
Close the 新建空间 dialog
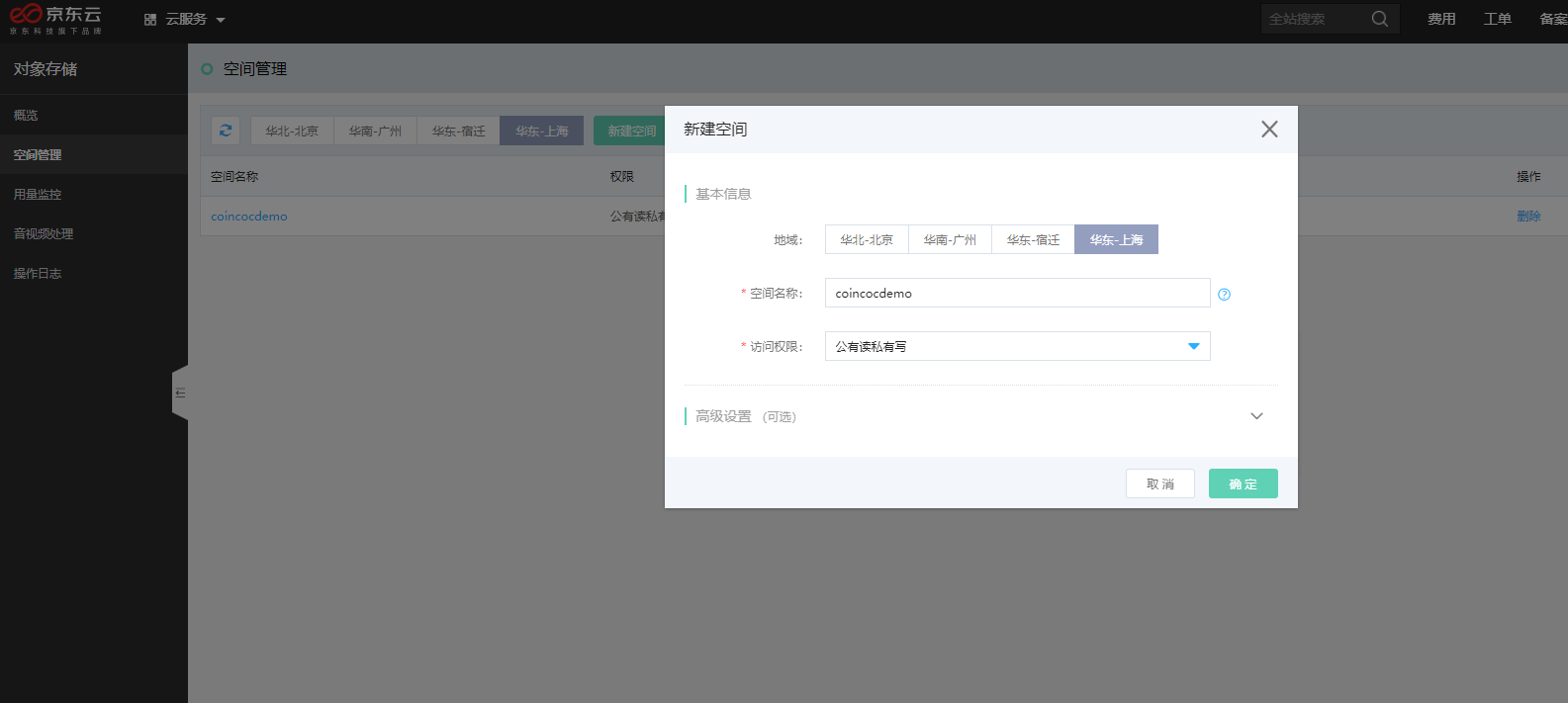(1269, 130)
